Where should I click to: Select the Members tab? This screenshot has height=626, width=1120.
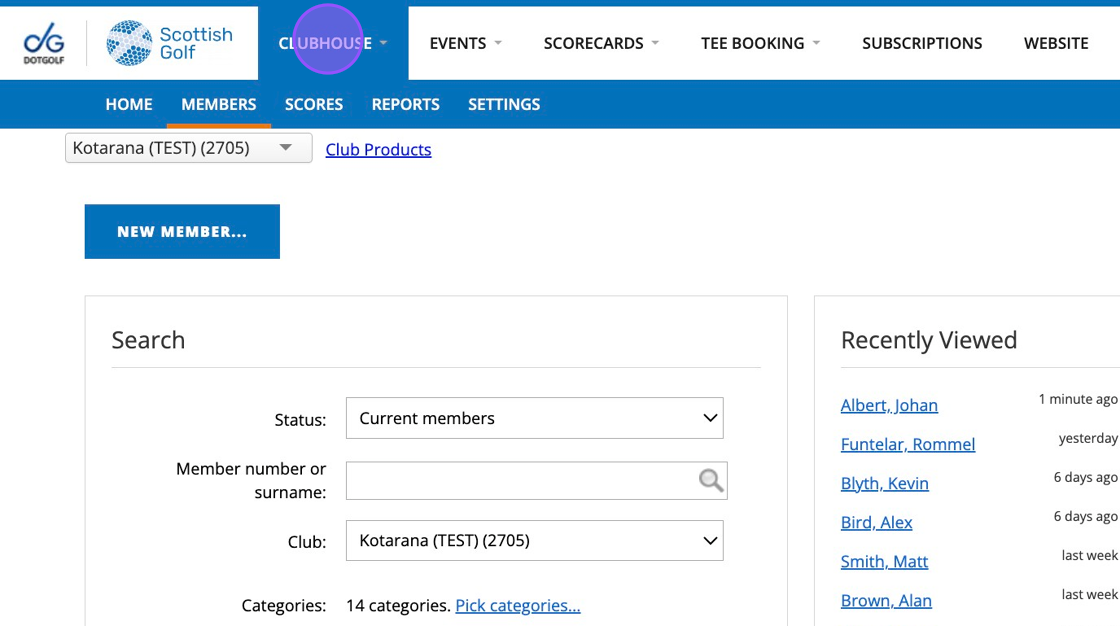(219, 104)
